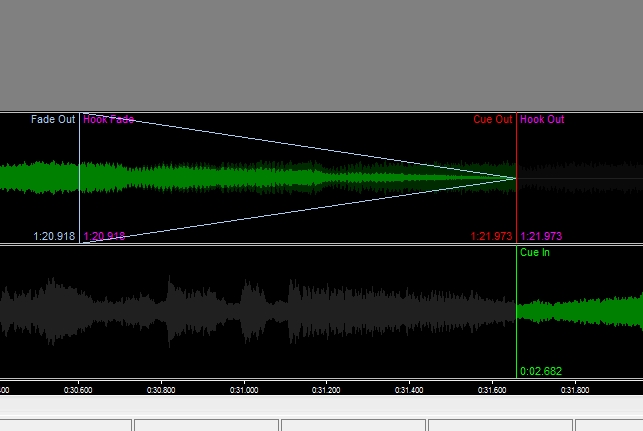Jump to 0:30.800 on the timeline ruler

point(161,389)
